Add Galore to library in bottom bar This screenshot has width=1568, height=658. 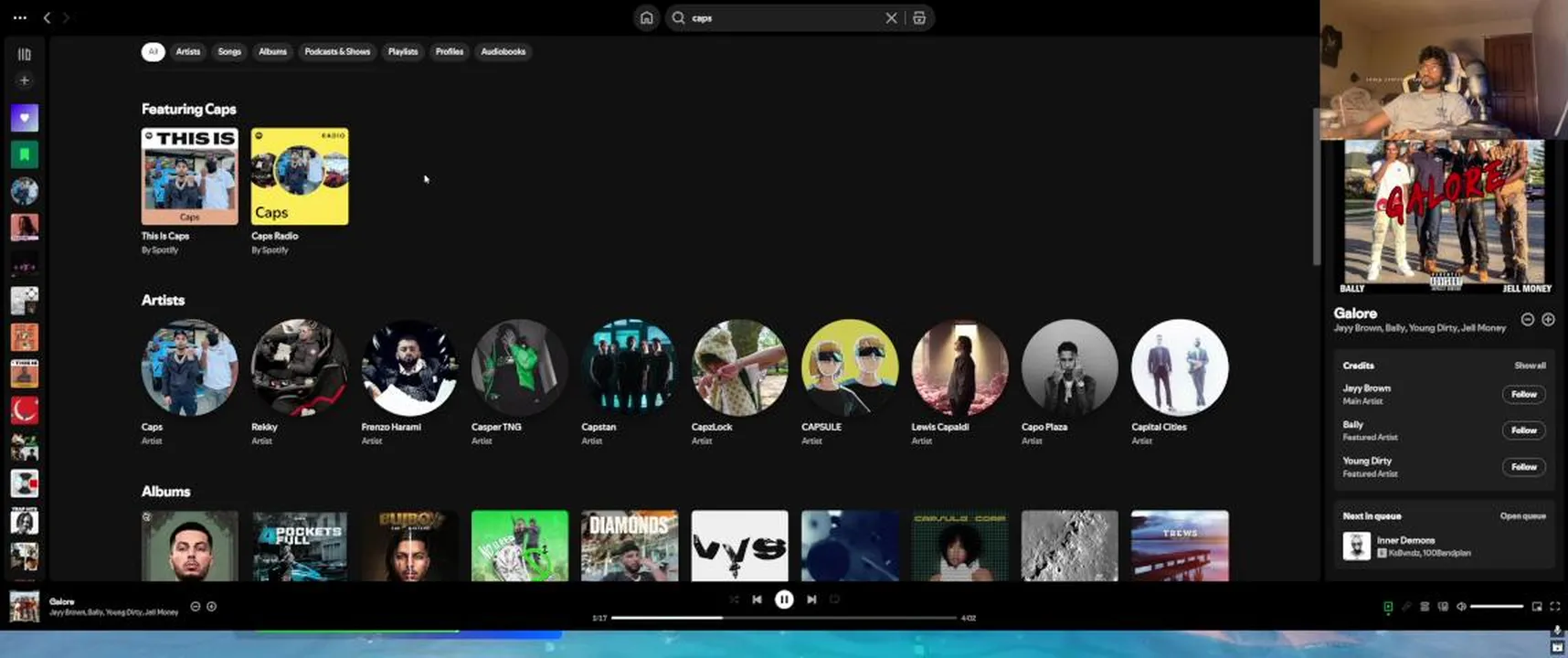point(211,607)
